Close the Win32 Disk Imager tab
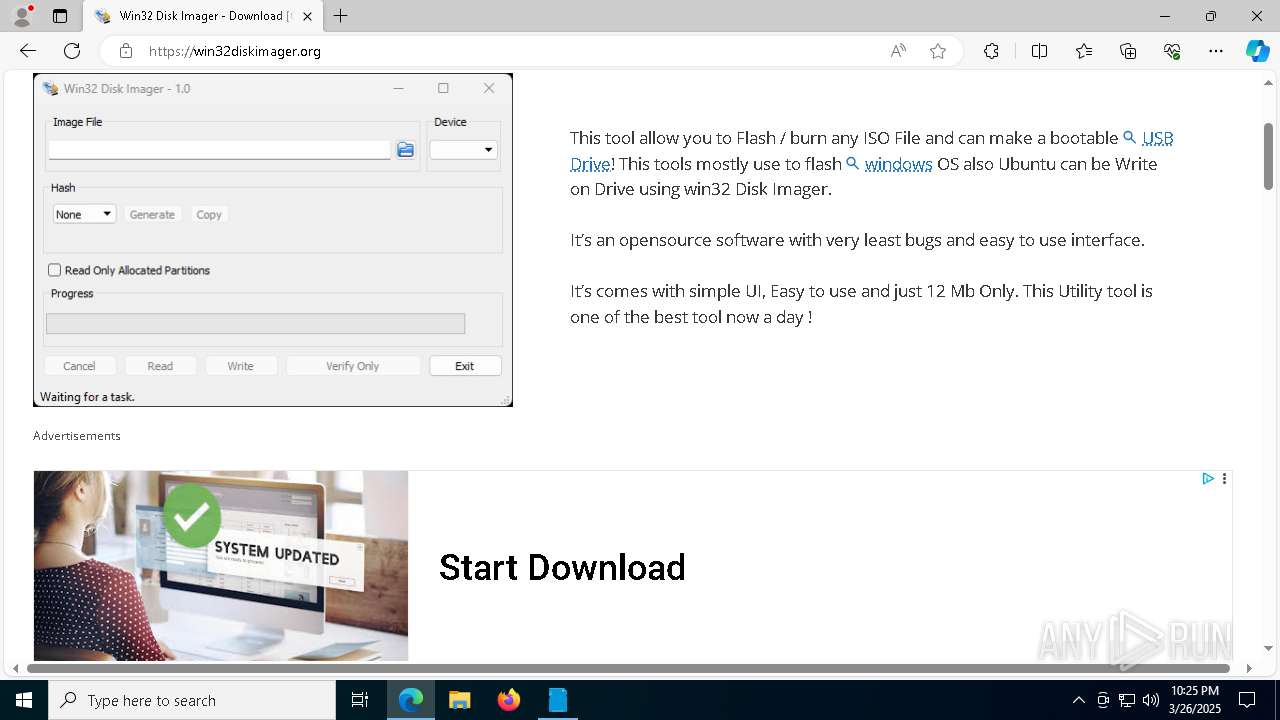 click(x=308, y=16)
